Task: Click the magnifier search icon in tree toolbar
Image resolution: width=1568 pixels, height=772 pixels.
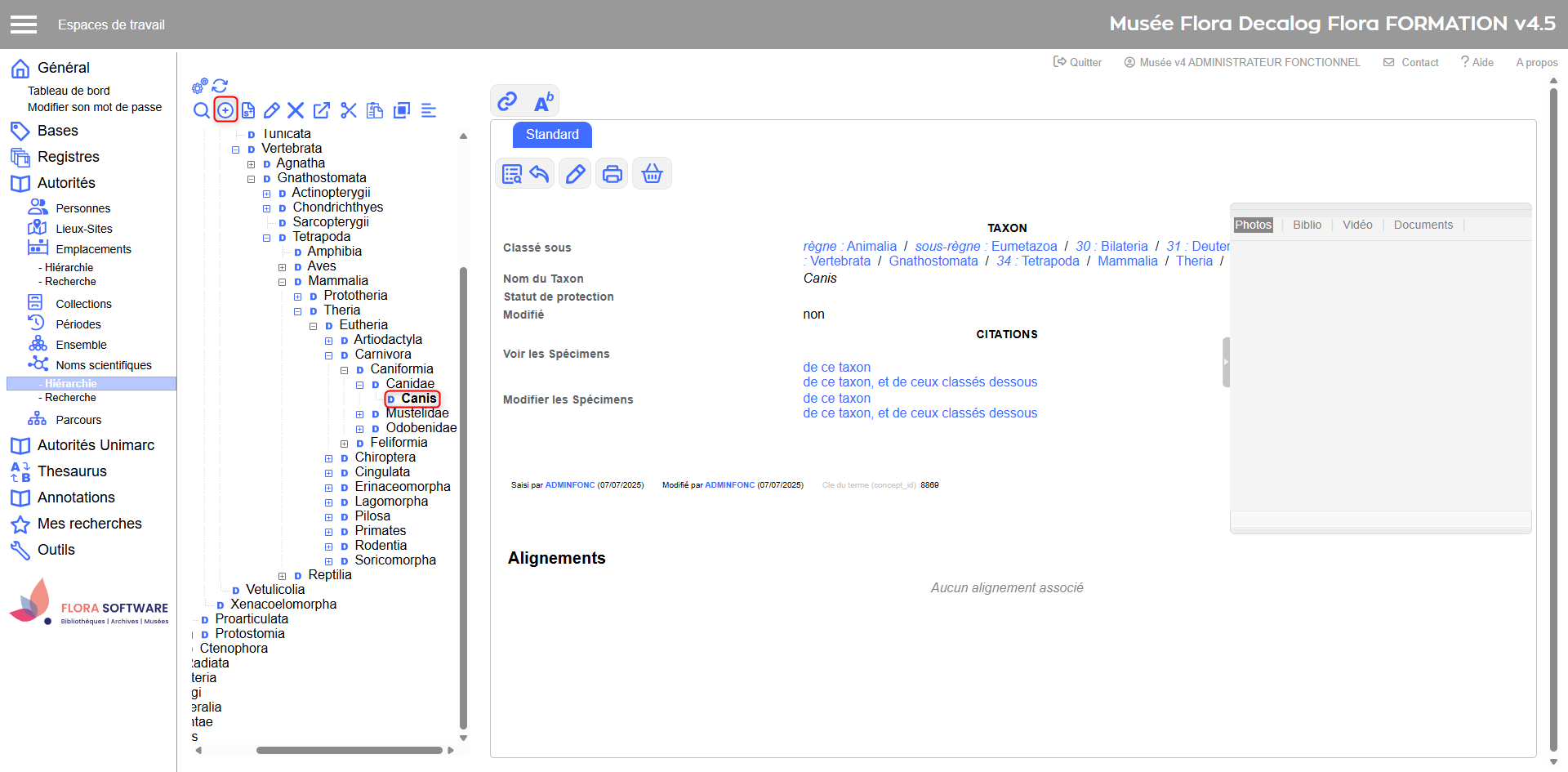Action: pyautogui.click(x=201, y=110)
